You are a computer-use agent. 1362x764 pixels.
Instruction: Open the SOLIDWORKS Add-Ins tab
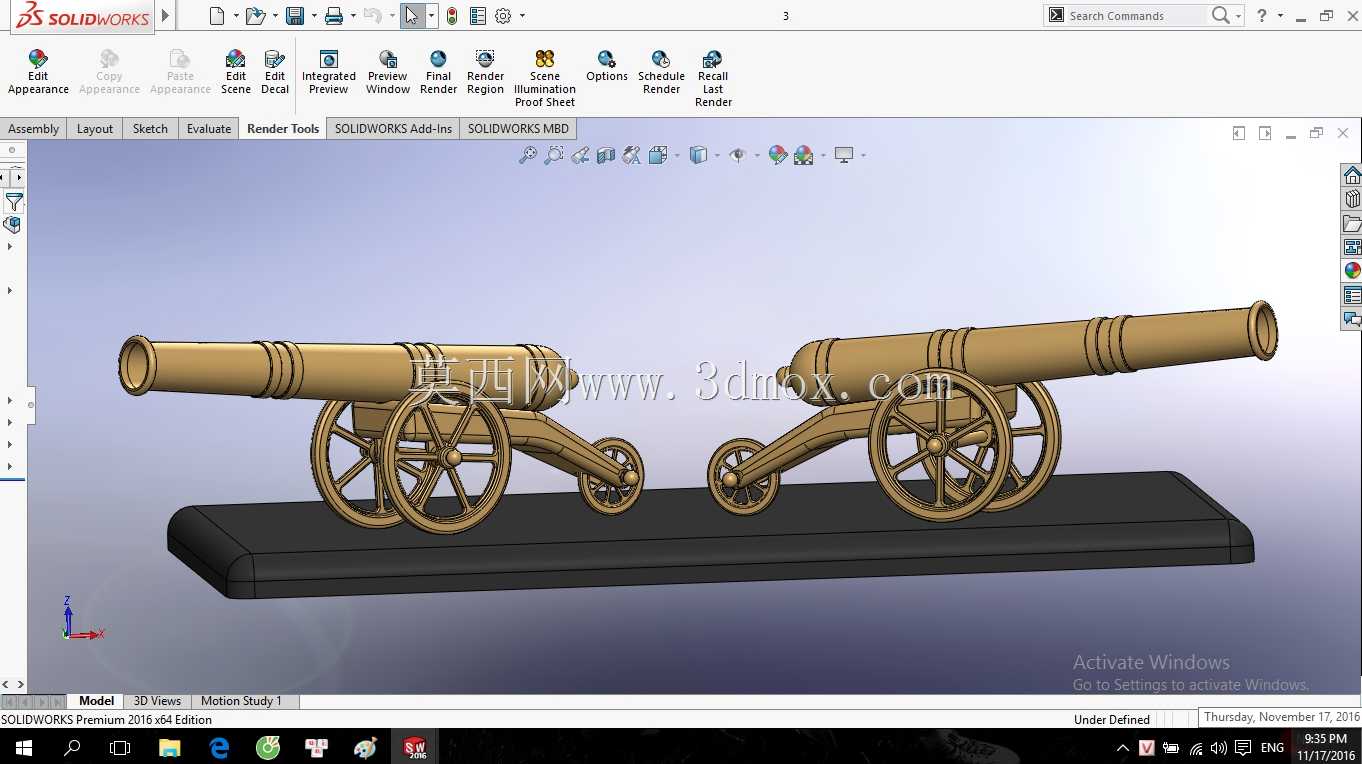[x=393, y=129]
